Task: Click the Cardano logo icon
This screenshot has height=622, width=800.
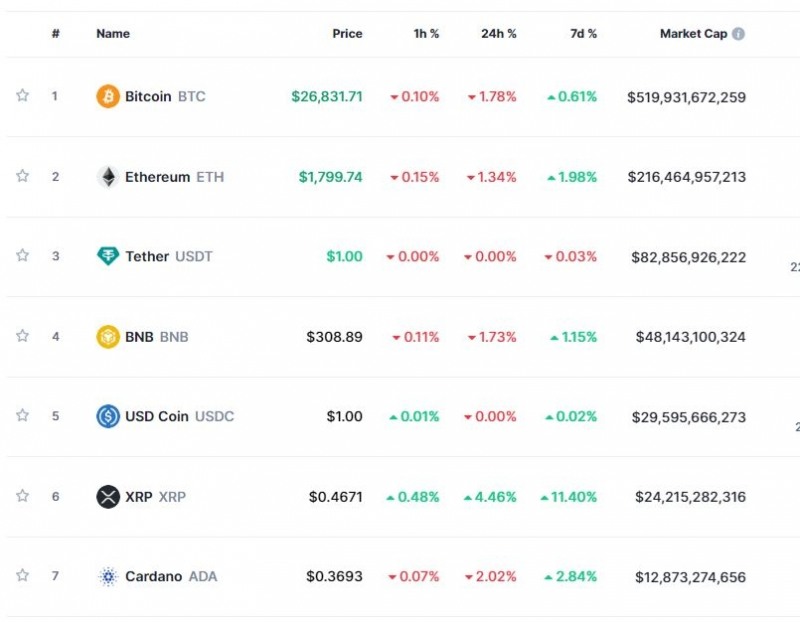Action: [108, 577]
